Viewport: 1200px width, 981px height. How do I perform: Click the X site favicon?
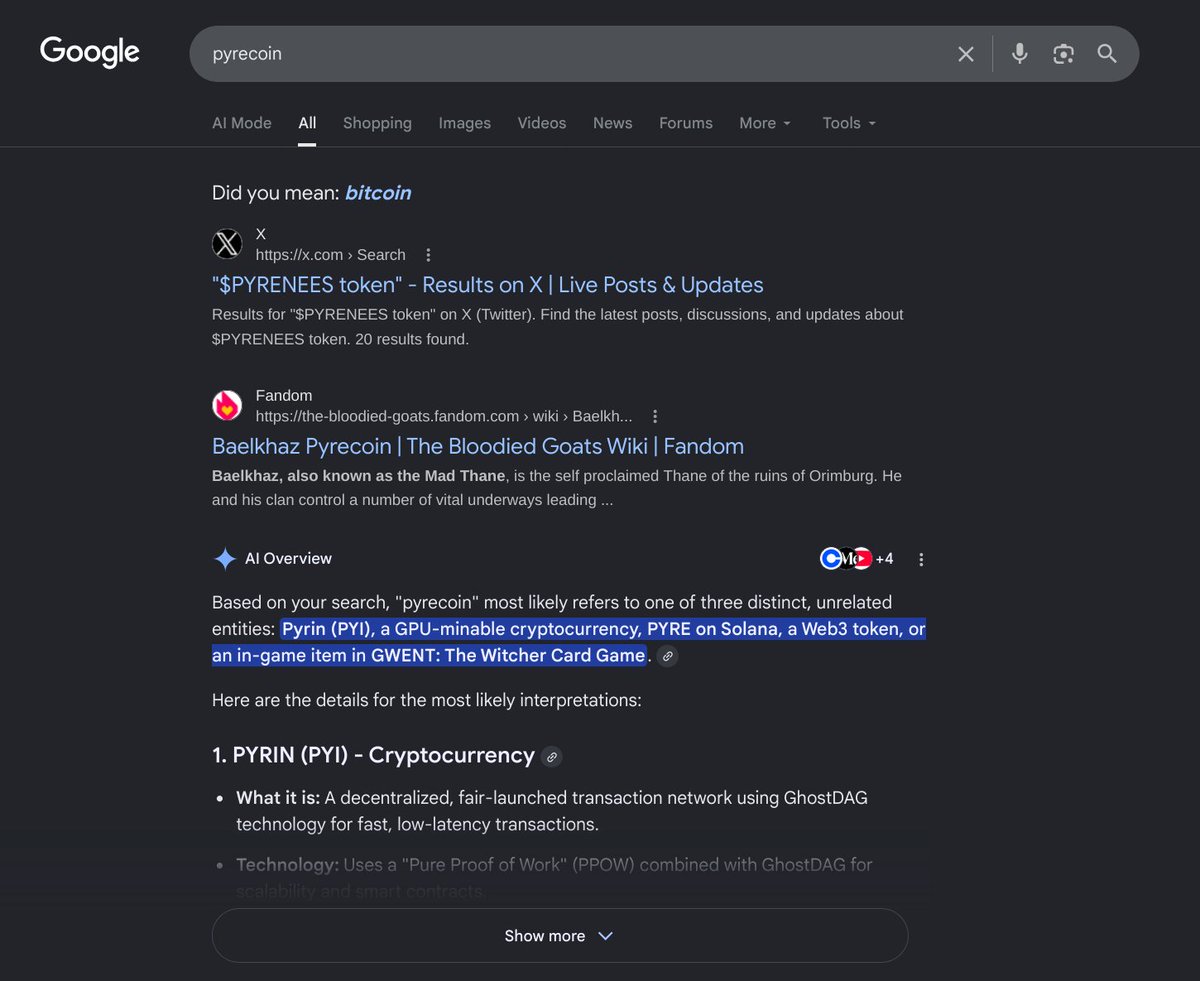(x=227, y=244)
